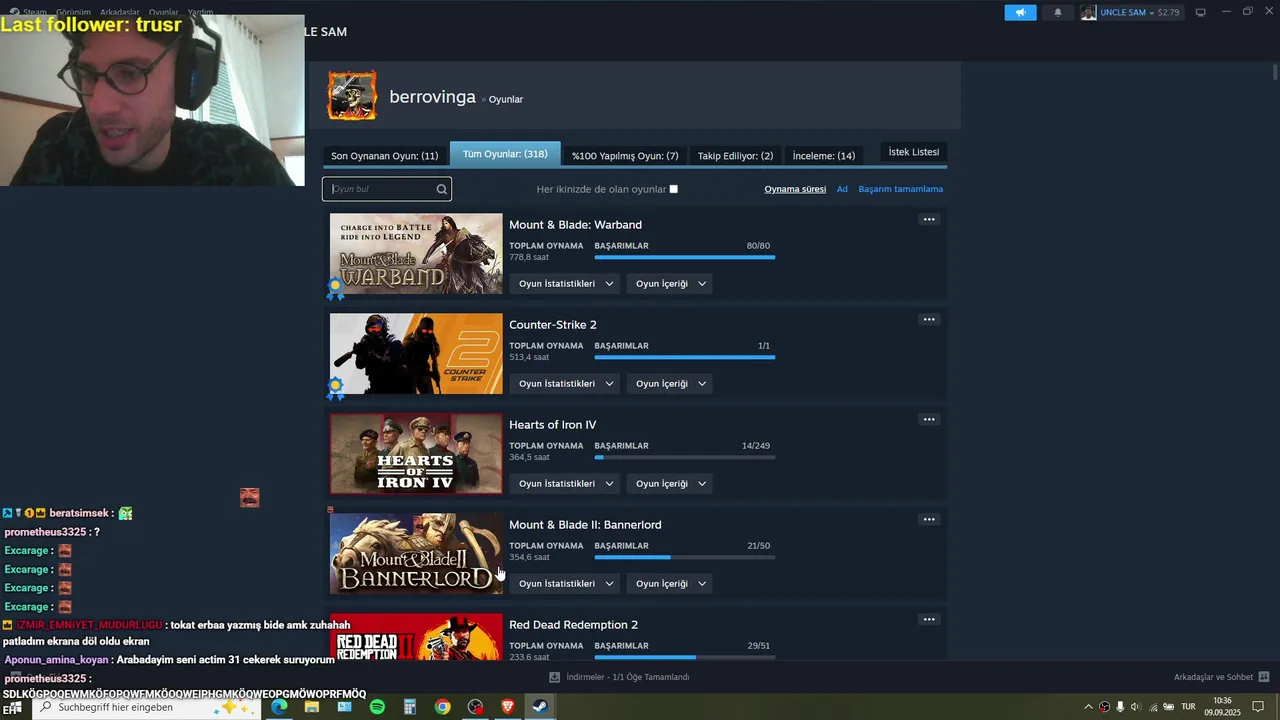Open Steam announcements megaphone button
The width and height of the screenshot is (1280, 720).
(x=1020, y=12)
